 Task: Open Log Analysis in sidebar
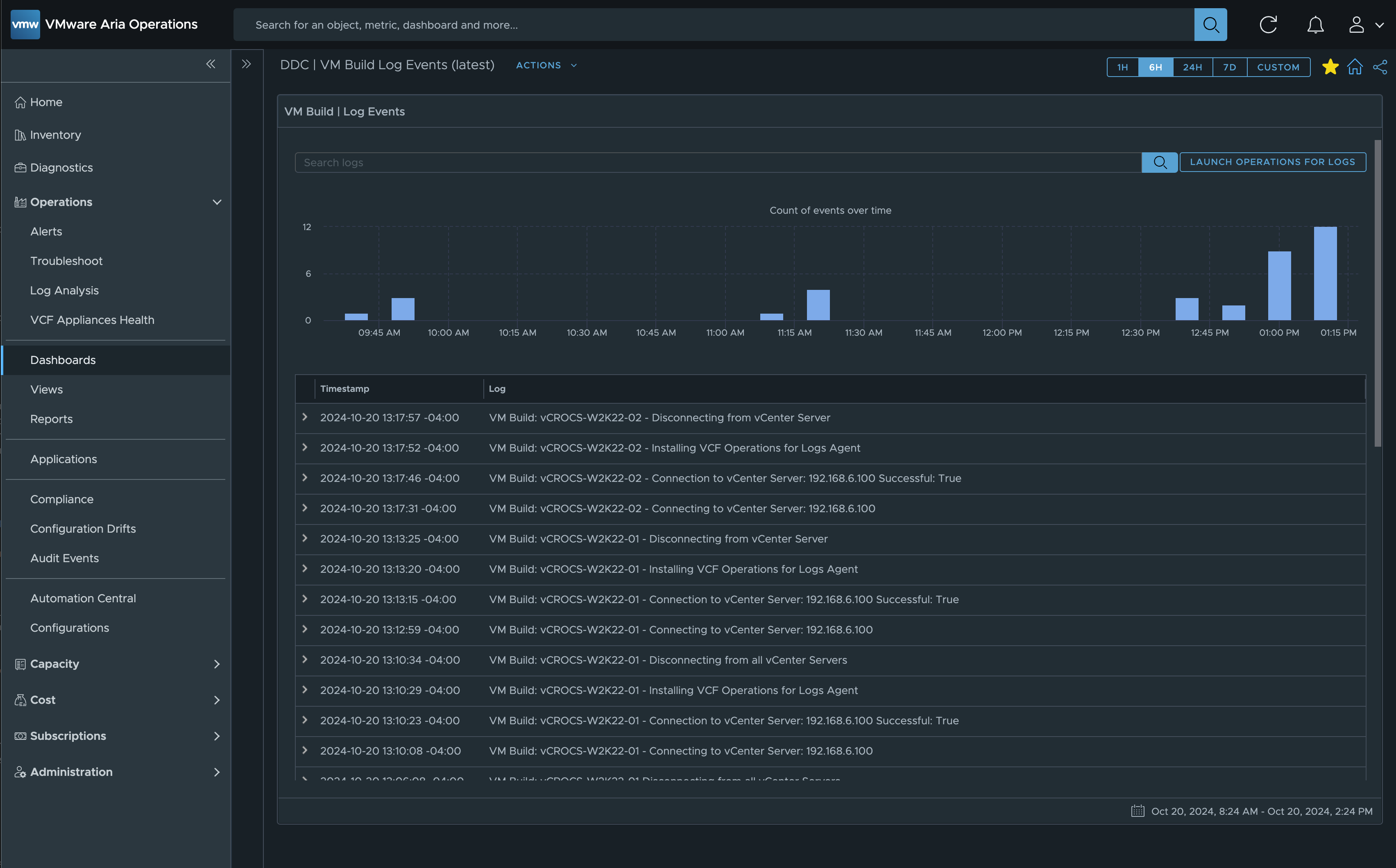[64, 290]
